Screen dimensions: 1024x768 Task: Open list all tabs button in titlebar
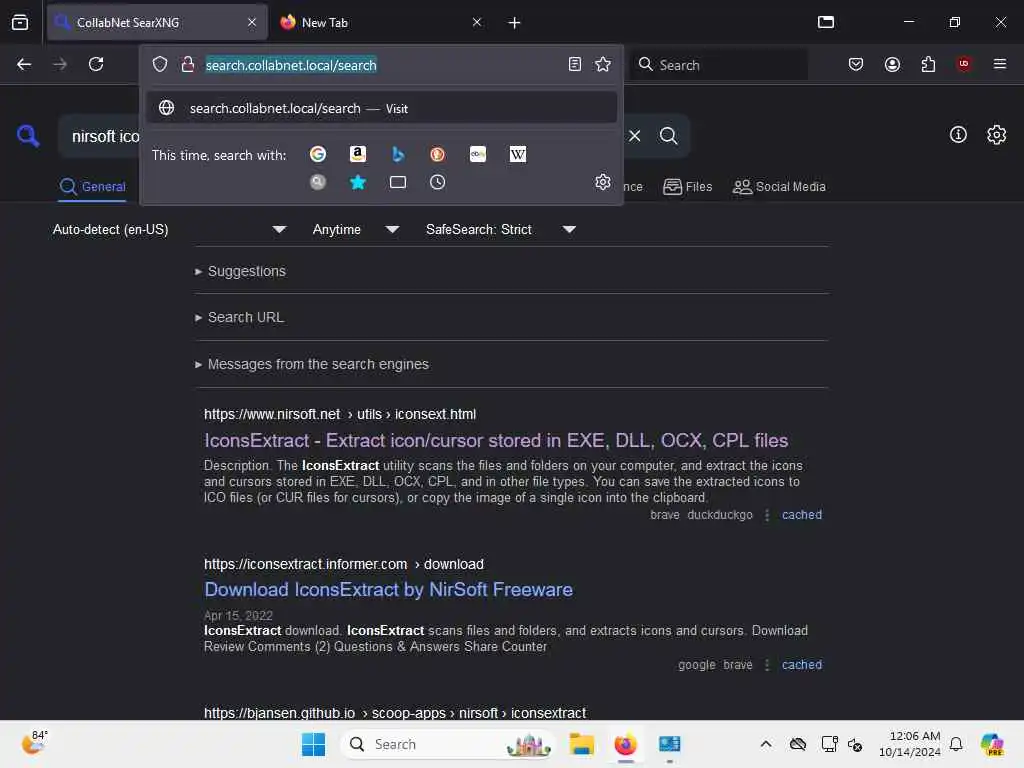pyautogui.click(x=826, y=22)
